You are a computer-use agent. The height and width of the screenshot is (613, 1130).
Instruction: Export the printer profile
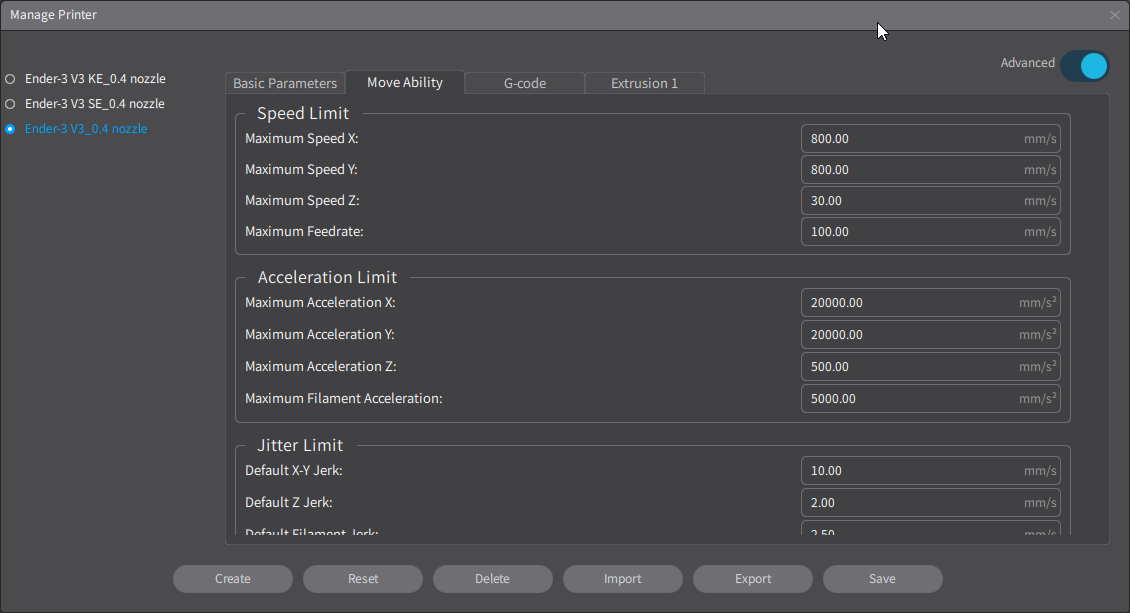[753, 579]
